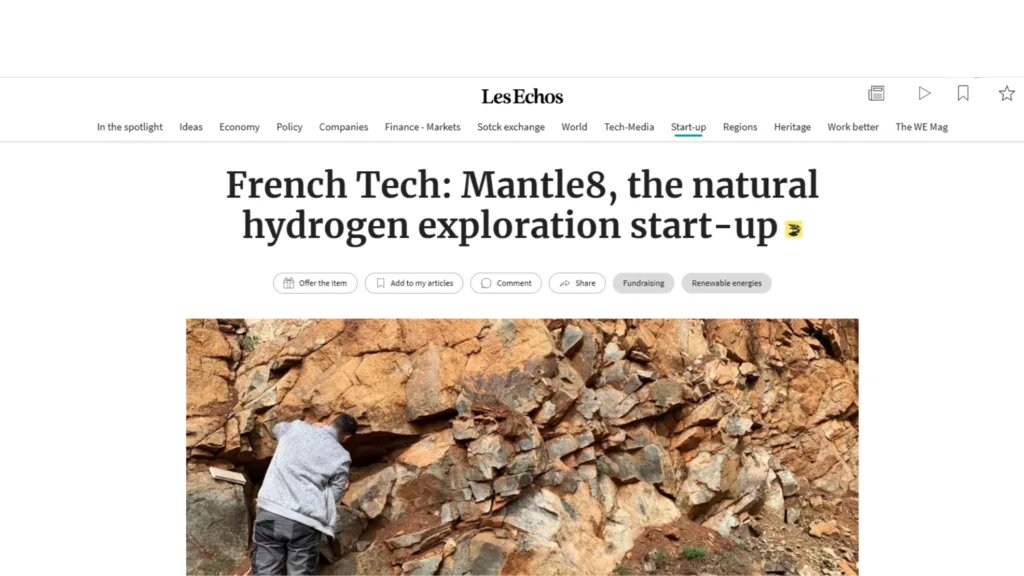Open the In the spotlight menu
The image size is (1024, 576).
click(x=129, y=127)
